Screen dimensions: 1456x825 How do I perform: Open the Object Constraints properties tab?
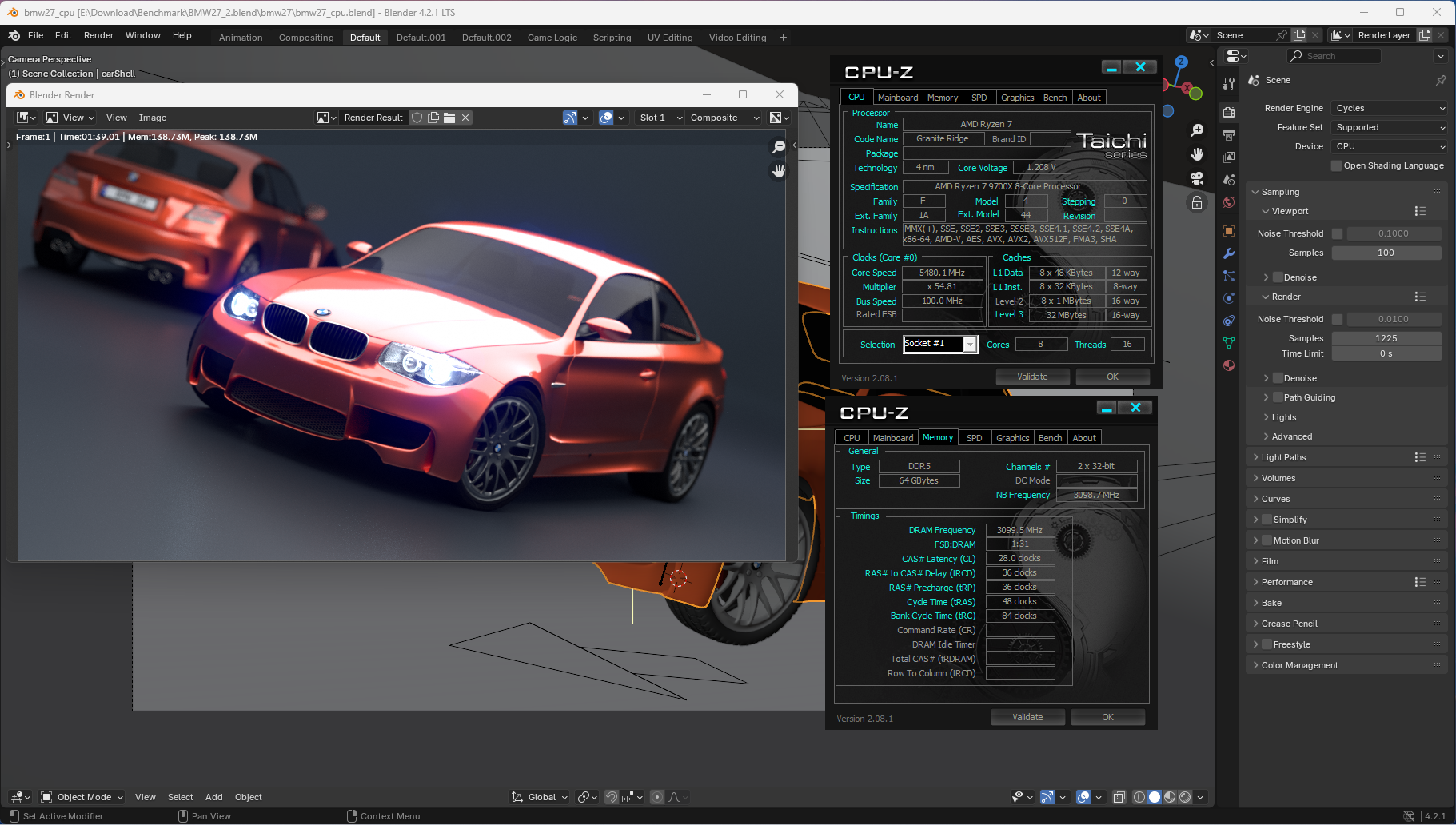(x=1229, y=321)
